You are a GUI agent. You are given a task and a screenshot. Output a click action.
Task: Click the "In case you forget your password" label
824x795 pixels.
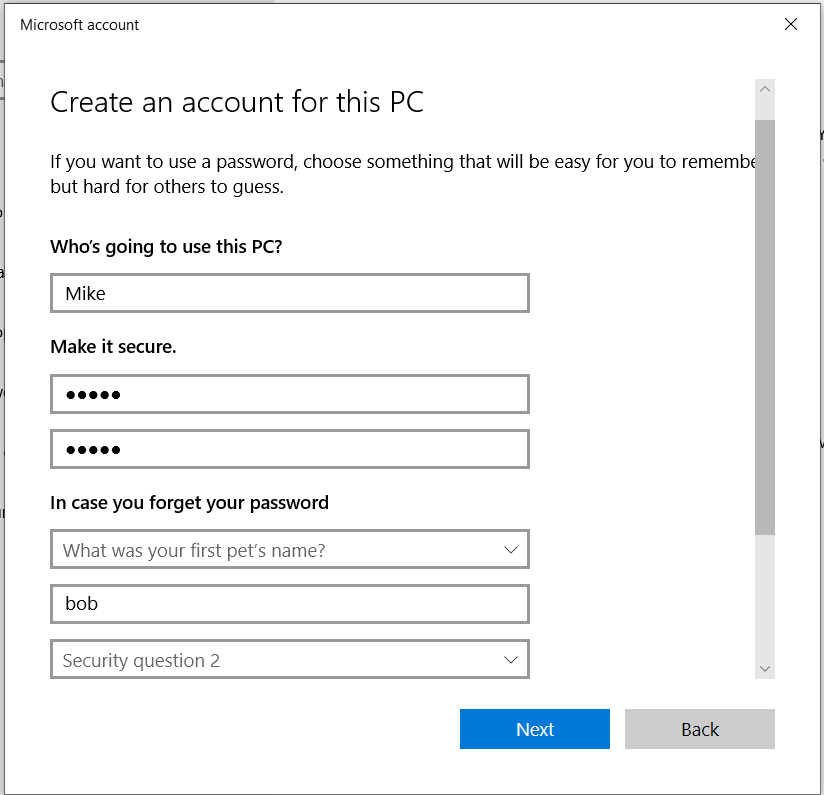tap(189, 502)
